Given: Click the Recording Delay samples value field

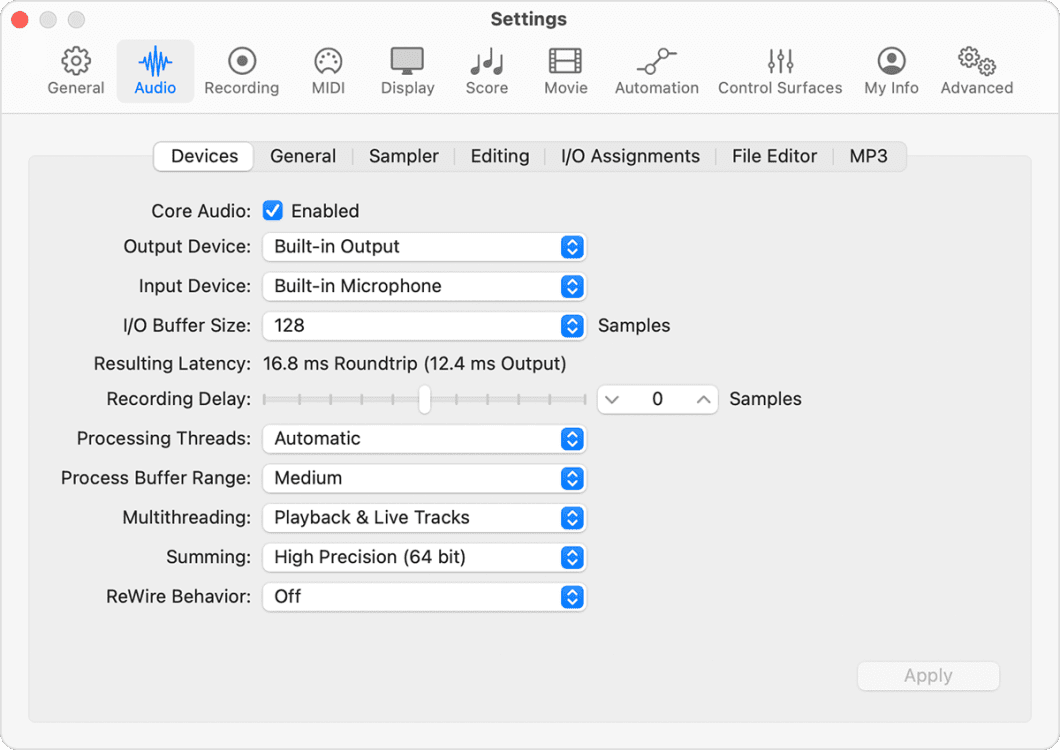Looking at the screenshot, I should tap(657, 399).
